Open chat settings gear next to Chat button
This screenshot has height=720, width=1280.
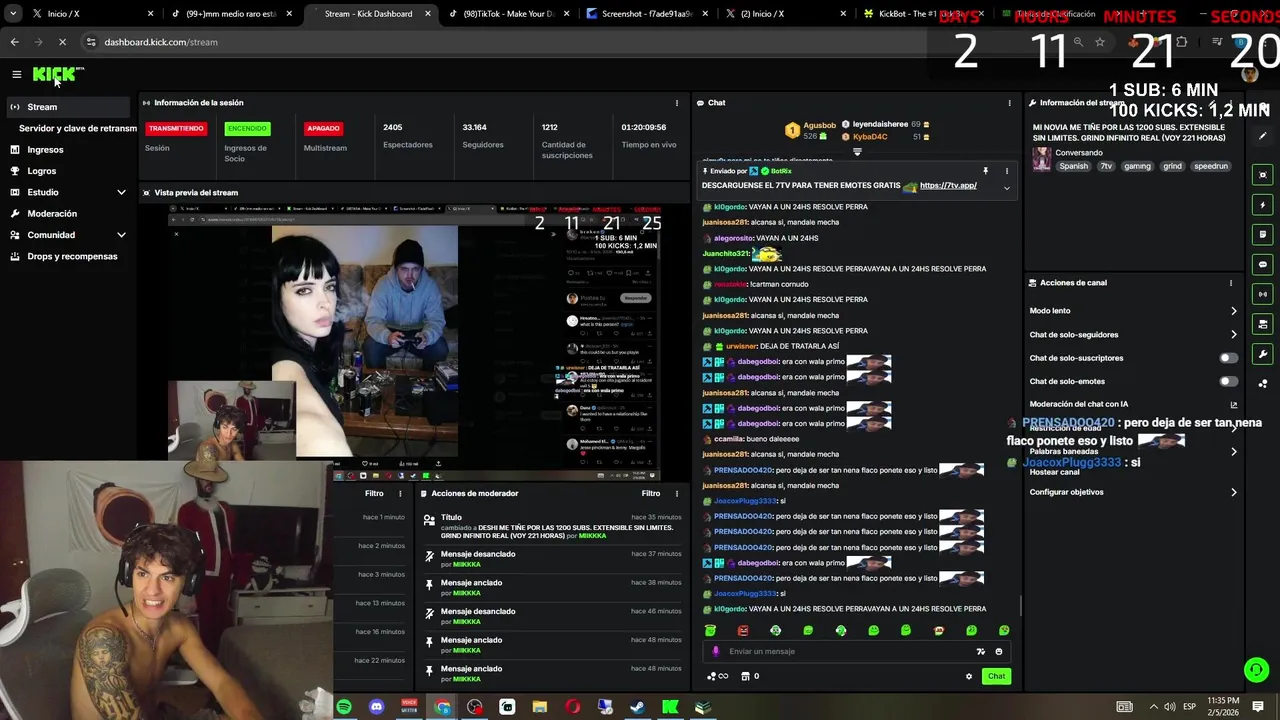tap(968, 676)
